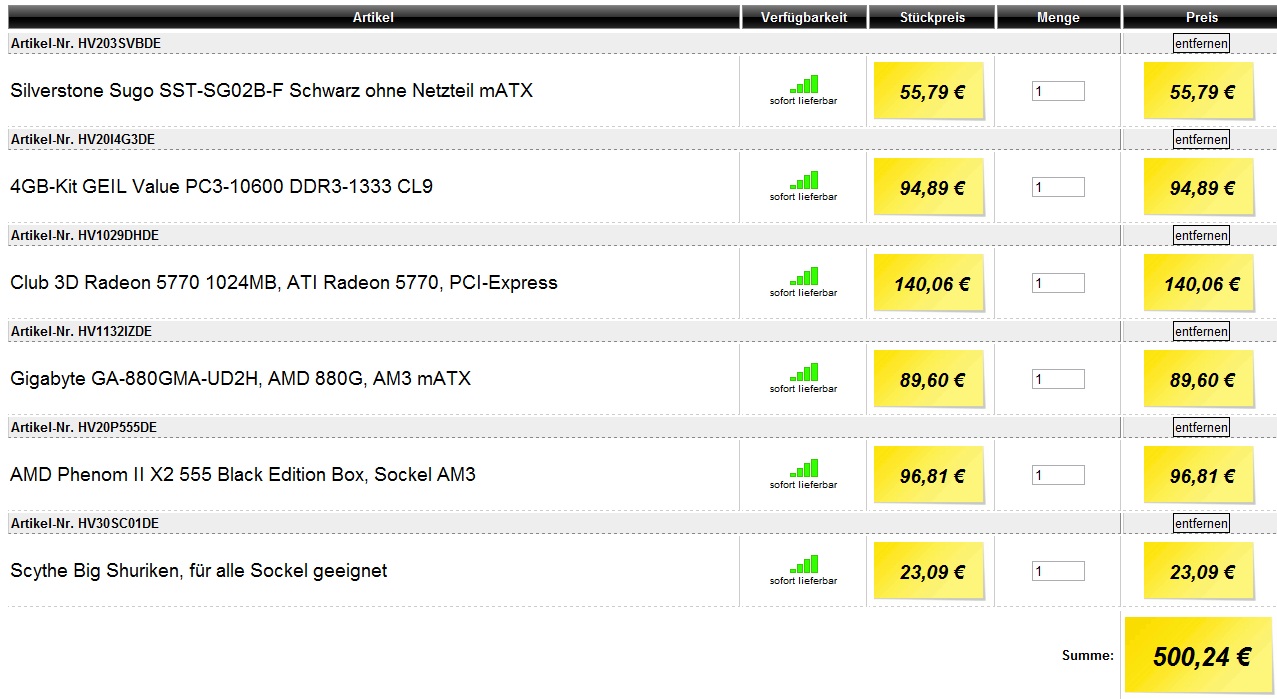Click the Verfügbarkeit column header
The width and height of the screenshot is (1277, 699).
tap(804, 17)
